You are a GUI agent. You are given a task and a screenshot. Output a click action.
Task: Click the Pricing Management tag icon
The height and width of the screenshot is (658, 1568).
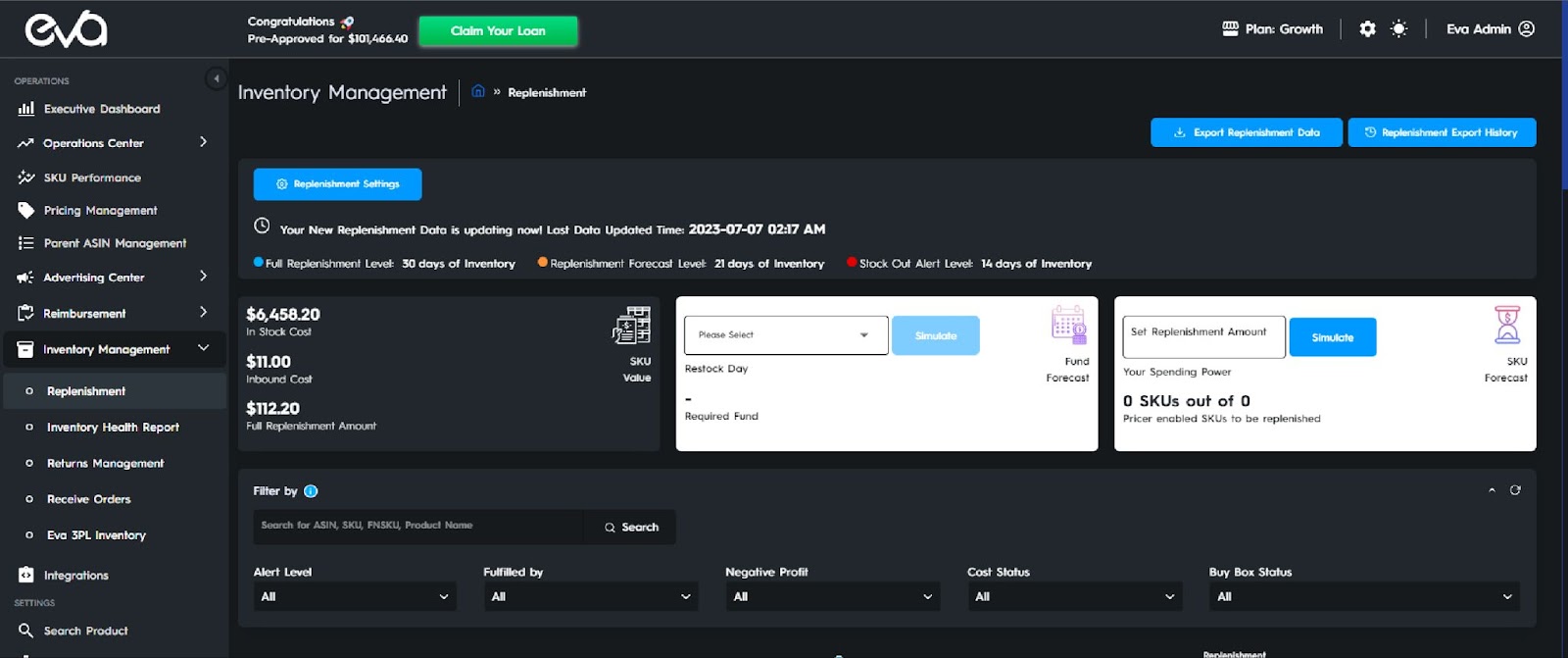click(x=26, y=210)
